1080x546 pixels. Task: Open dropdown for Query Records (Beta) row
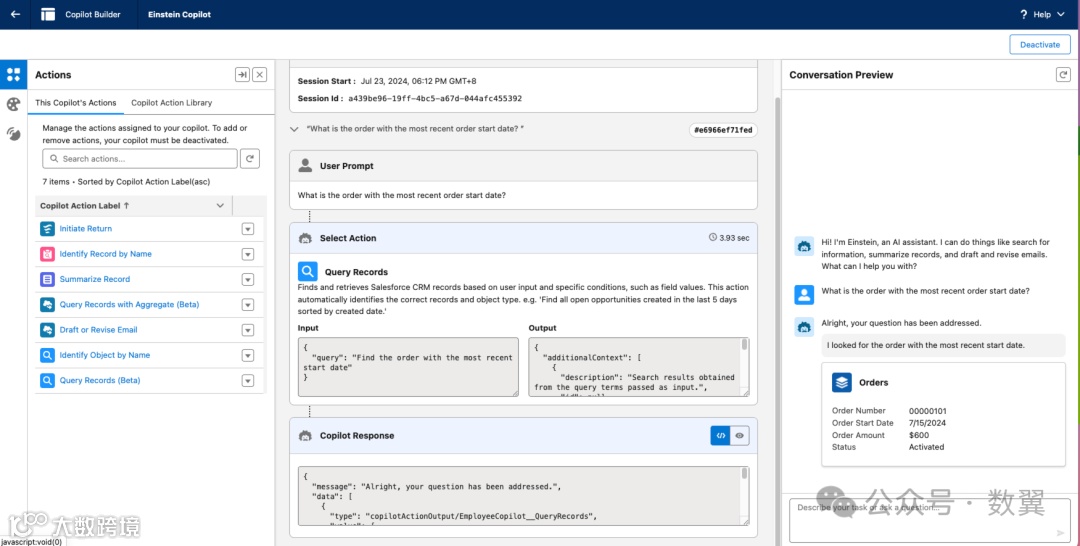pyautogui.click(x=248, y=380)
